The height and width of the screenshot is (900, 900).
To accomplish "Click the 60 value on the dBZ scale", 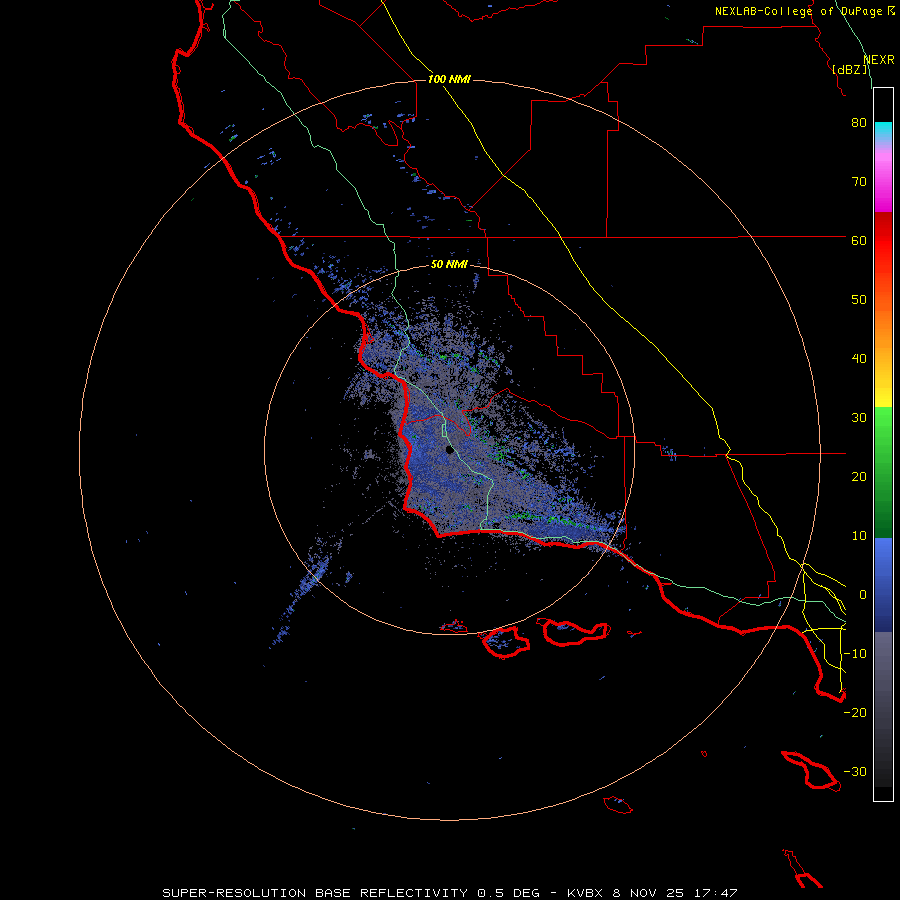I will (859, 240).
